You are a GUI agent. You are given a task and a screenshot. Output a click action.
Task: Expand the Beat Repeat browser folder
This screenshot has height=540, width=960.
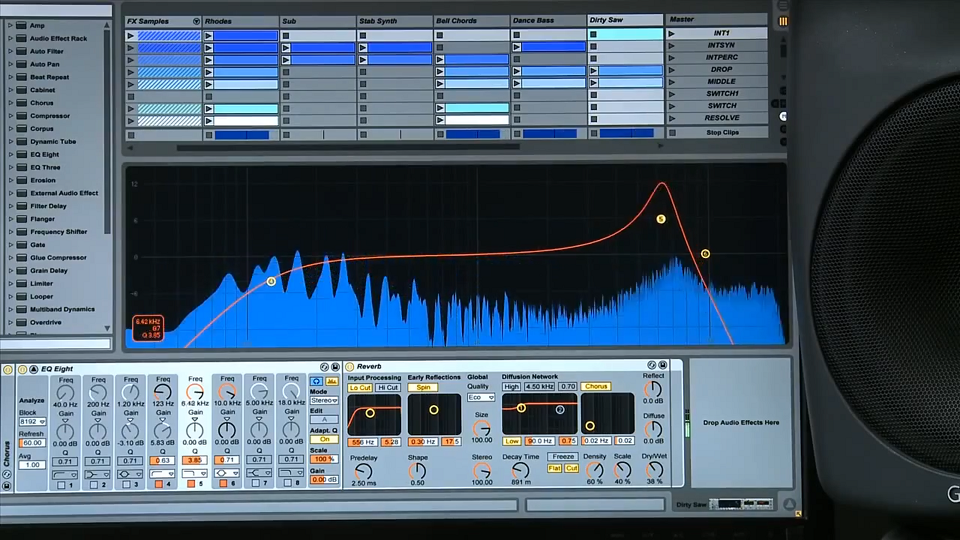[x=11, y=77]
